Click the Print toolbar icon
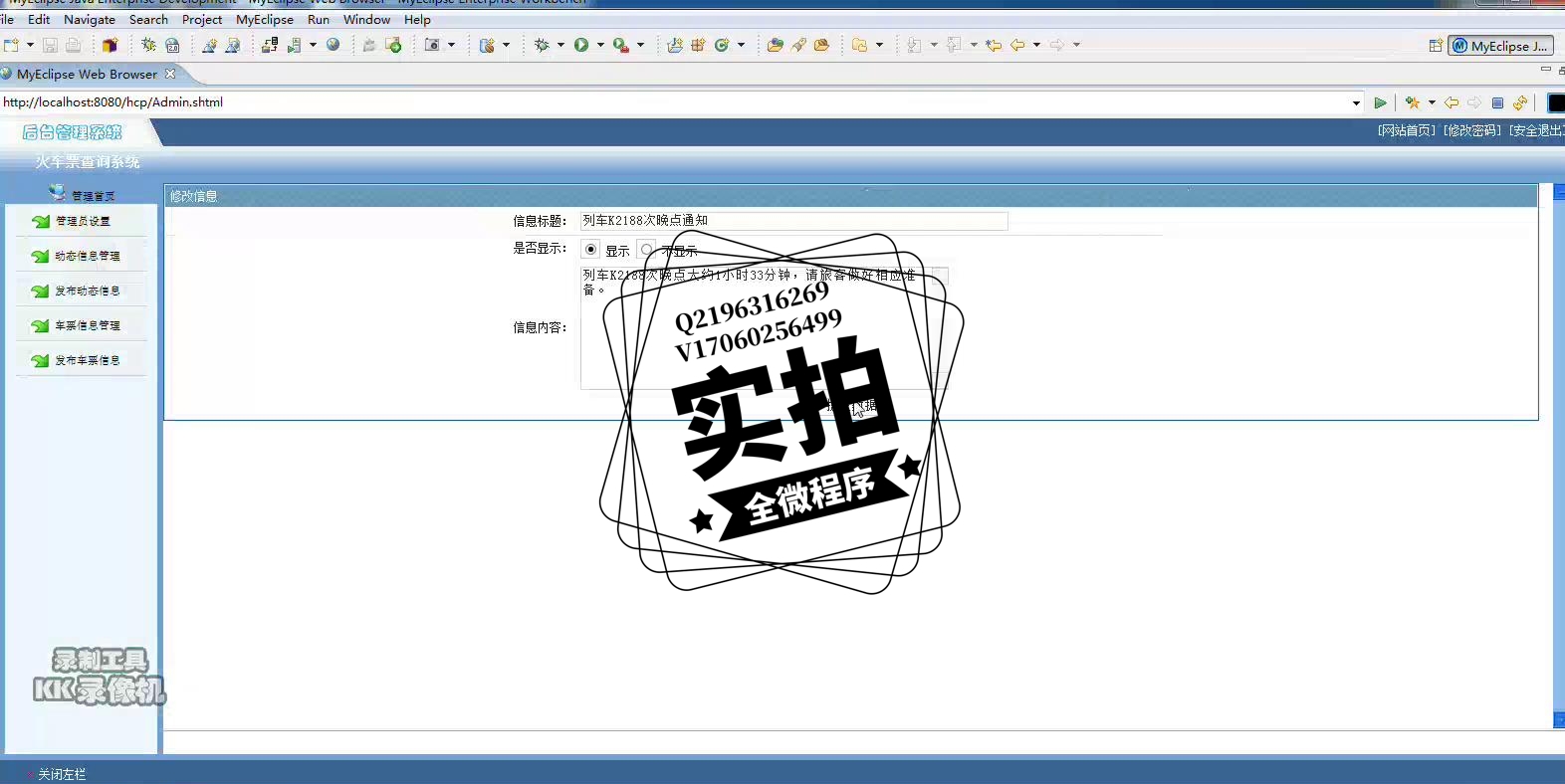Viewport: 1565px width, 784px height. (x=73, y=45)
